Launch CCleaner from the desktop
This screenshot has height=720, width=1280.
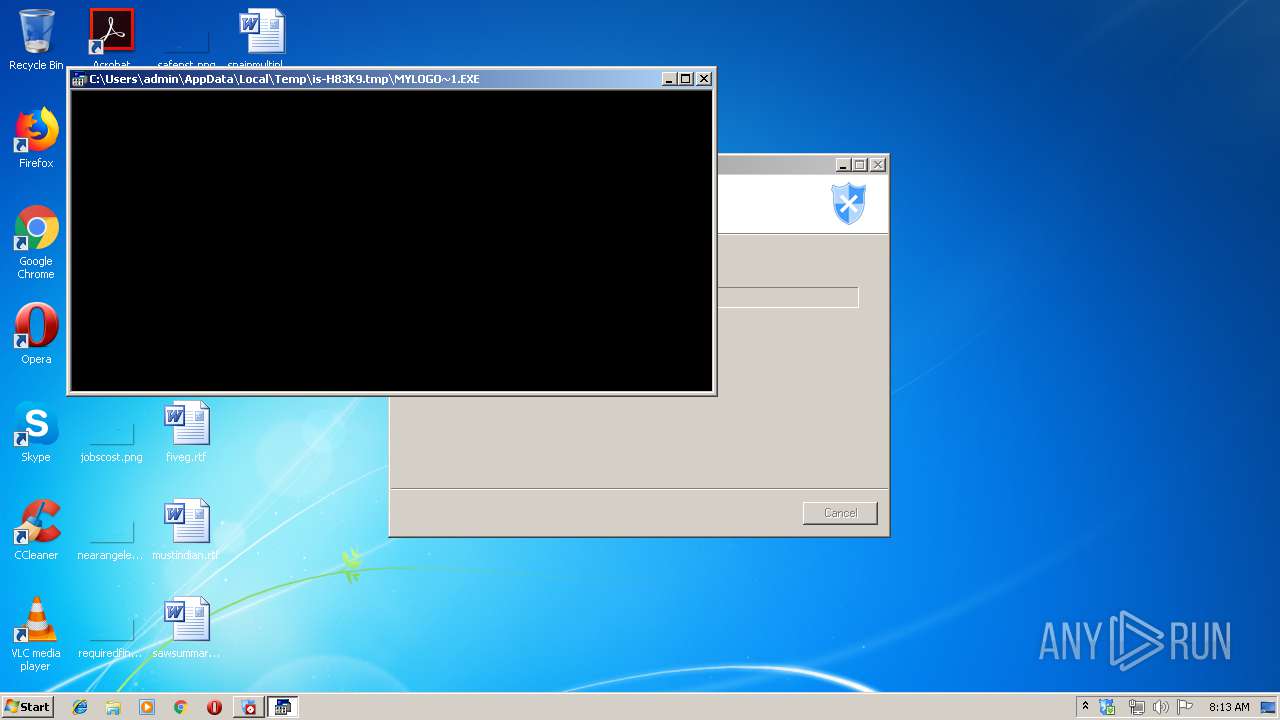click(x=36, y=530)
